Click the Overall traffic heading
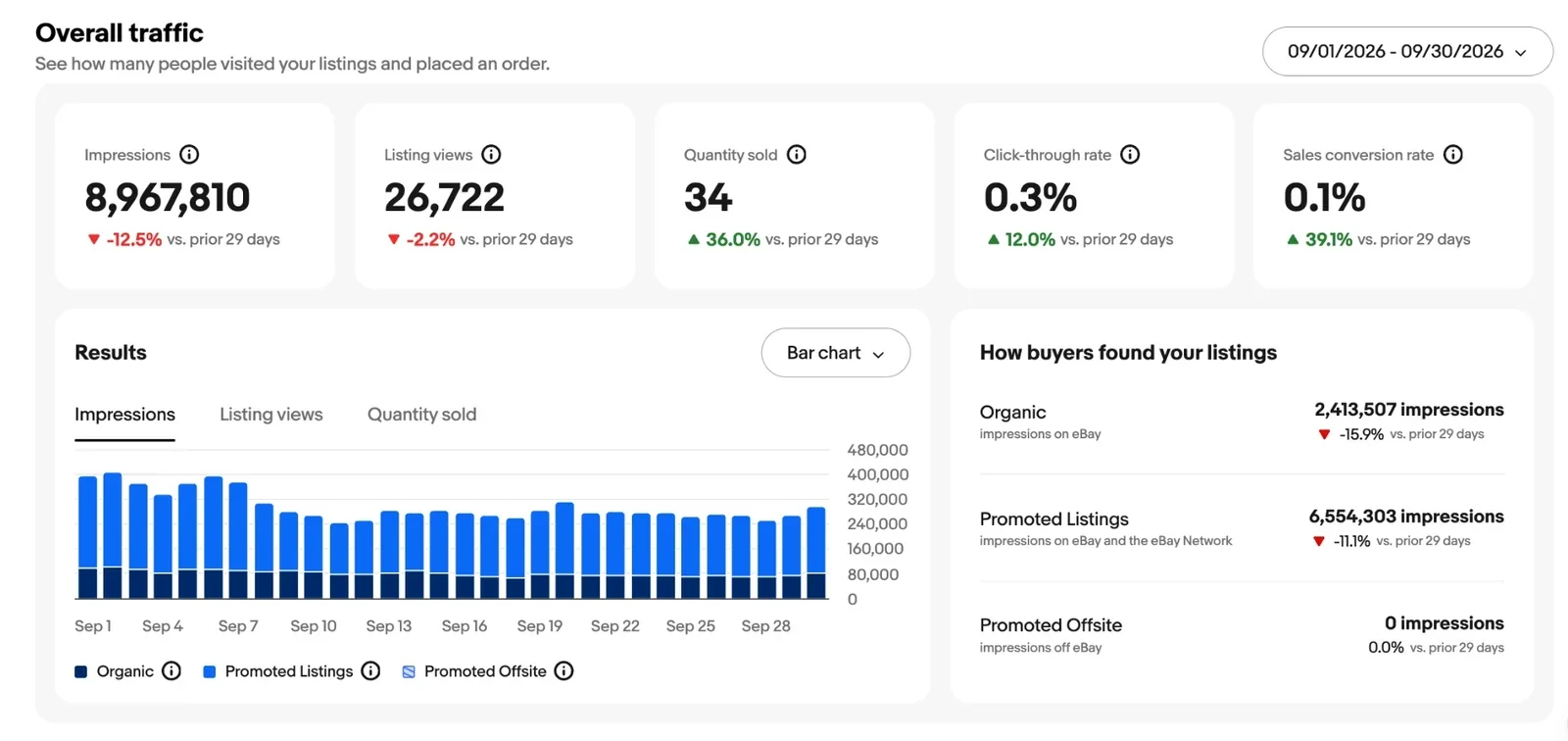Image resolution: width=1568 pixels, height=741 pixels. click(120, 33)
